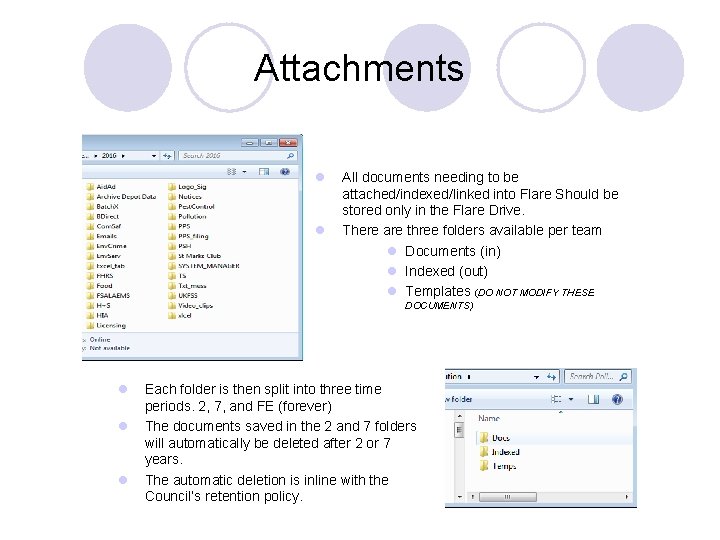This screenshot has height=540, width=720.
Task: Open the Logo_Sig folder
Action: (187, 186)
